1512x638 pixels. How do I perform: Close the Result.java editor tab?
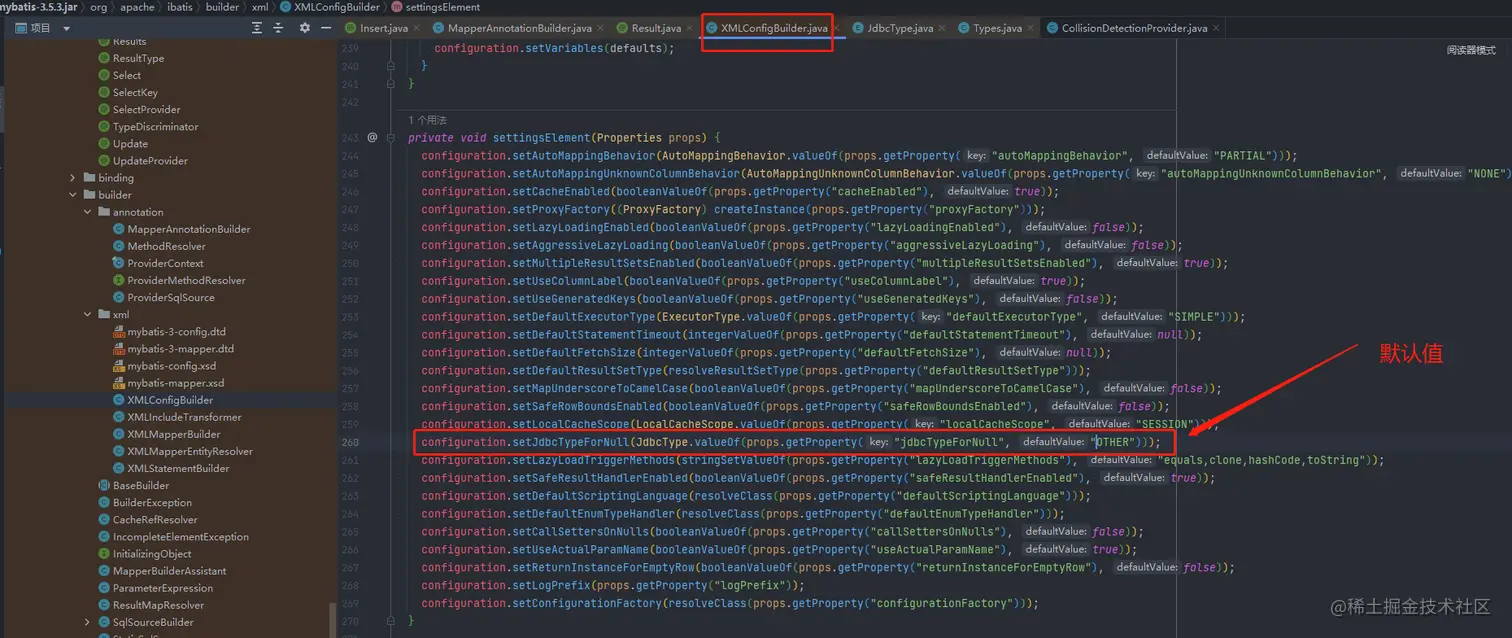coord(691,28)
